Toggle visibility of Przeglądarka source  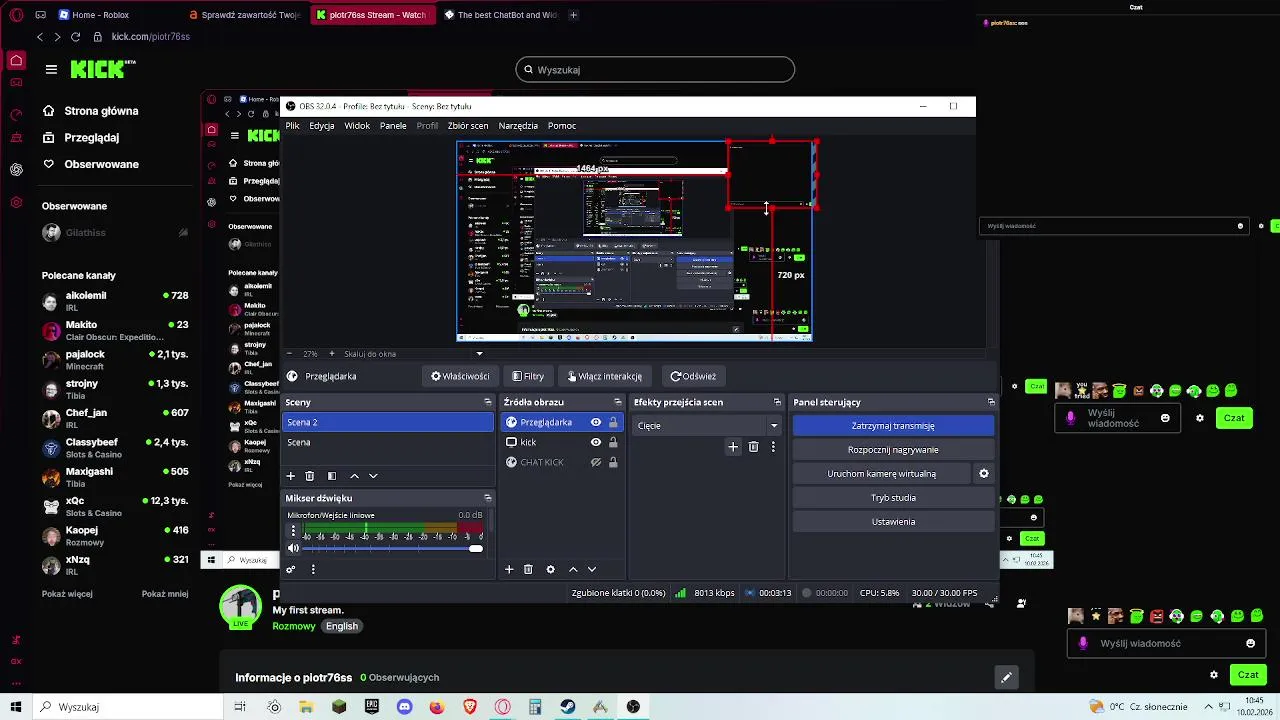click(596, 422)
